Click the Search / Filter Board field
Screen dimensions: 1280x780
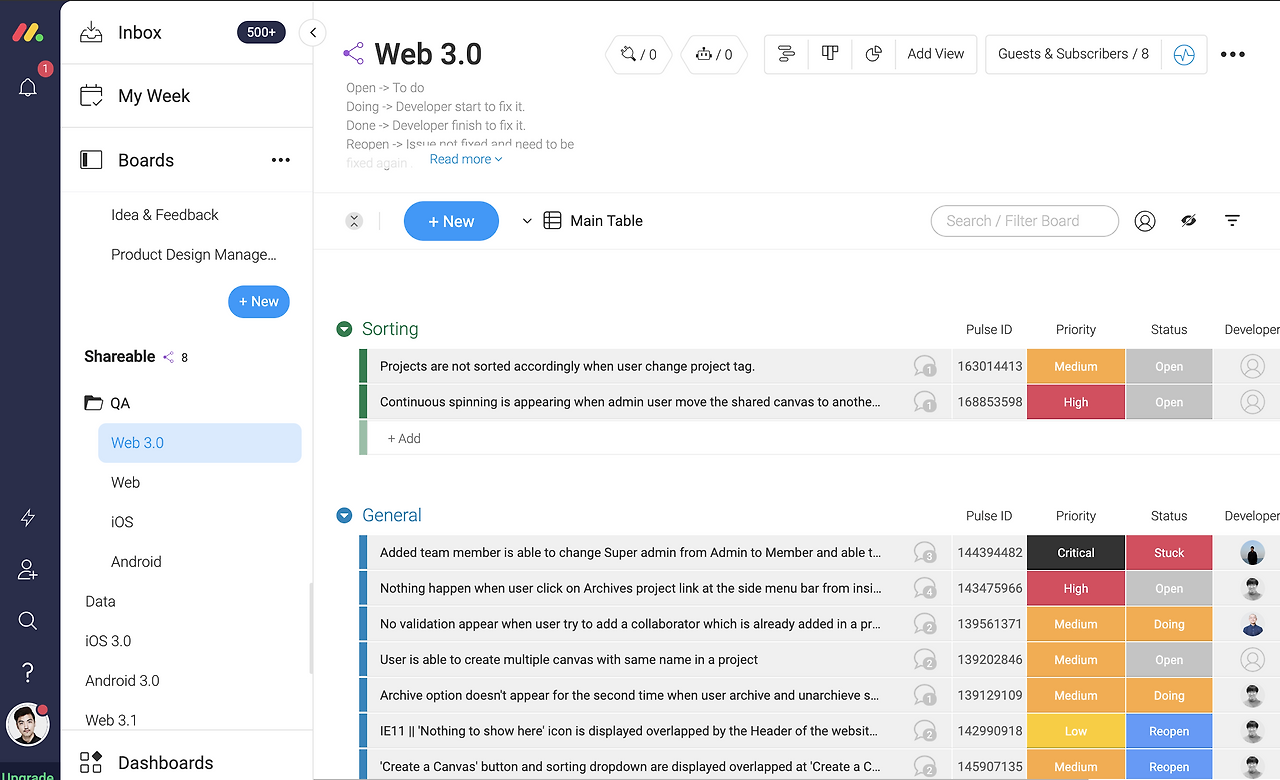coord(1024,220)
